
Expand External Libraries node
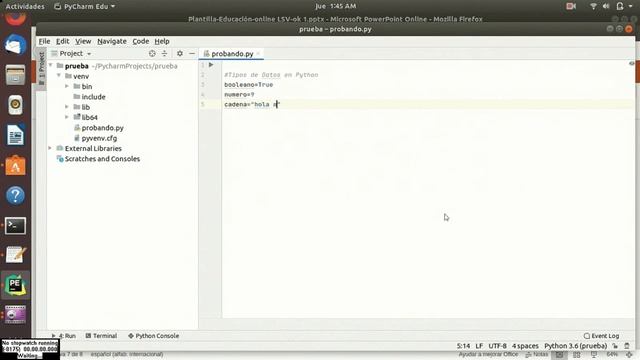click(x=50, y=148)
